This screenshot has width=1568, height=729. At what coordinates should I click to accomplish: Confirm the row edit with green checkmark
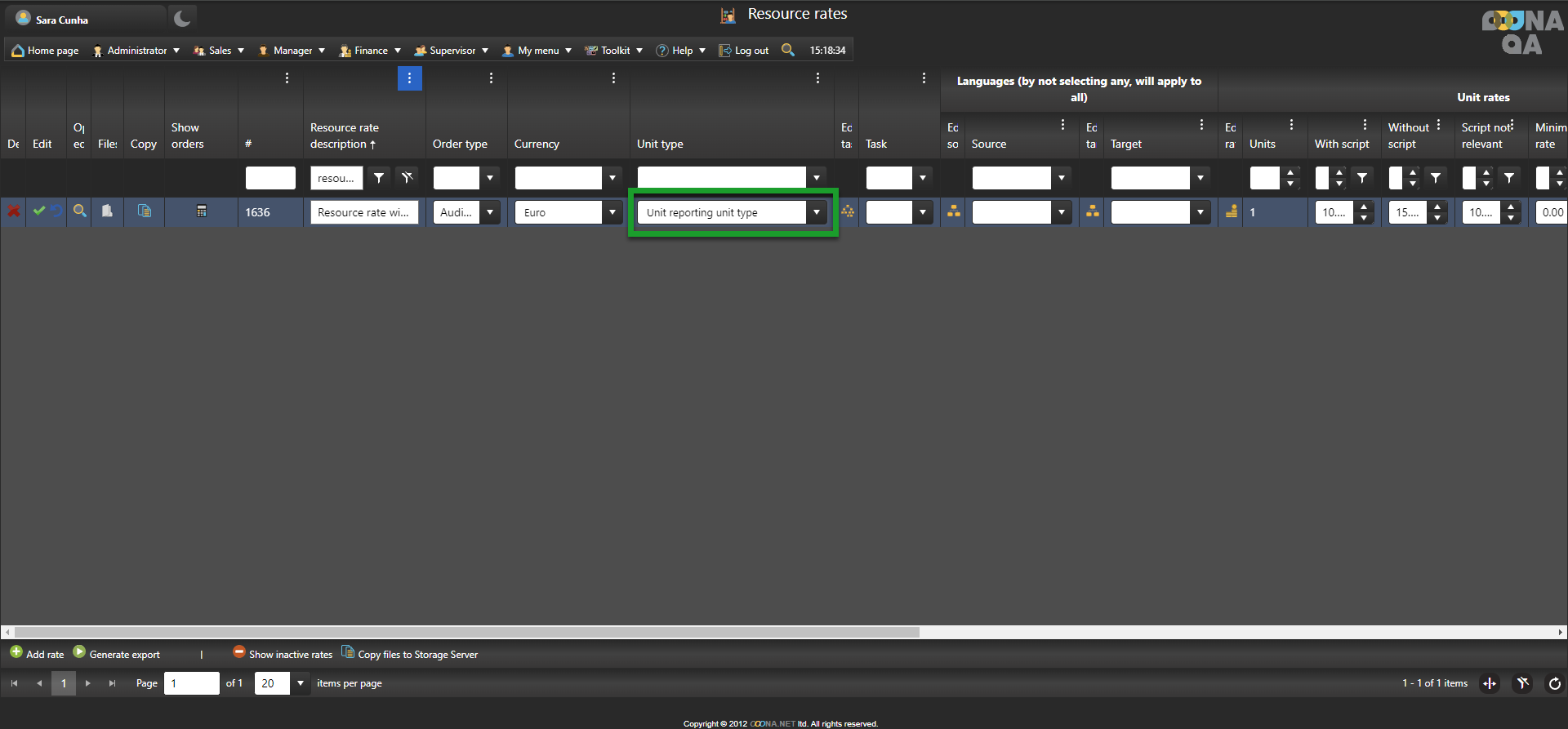(38, 211)
